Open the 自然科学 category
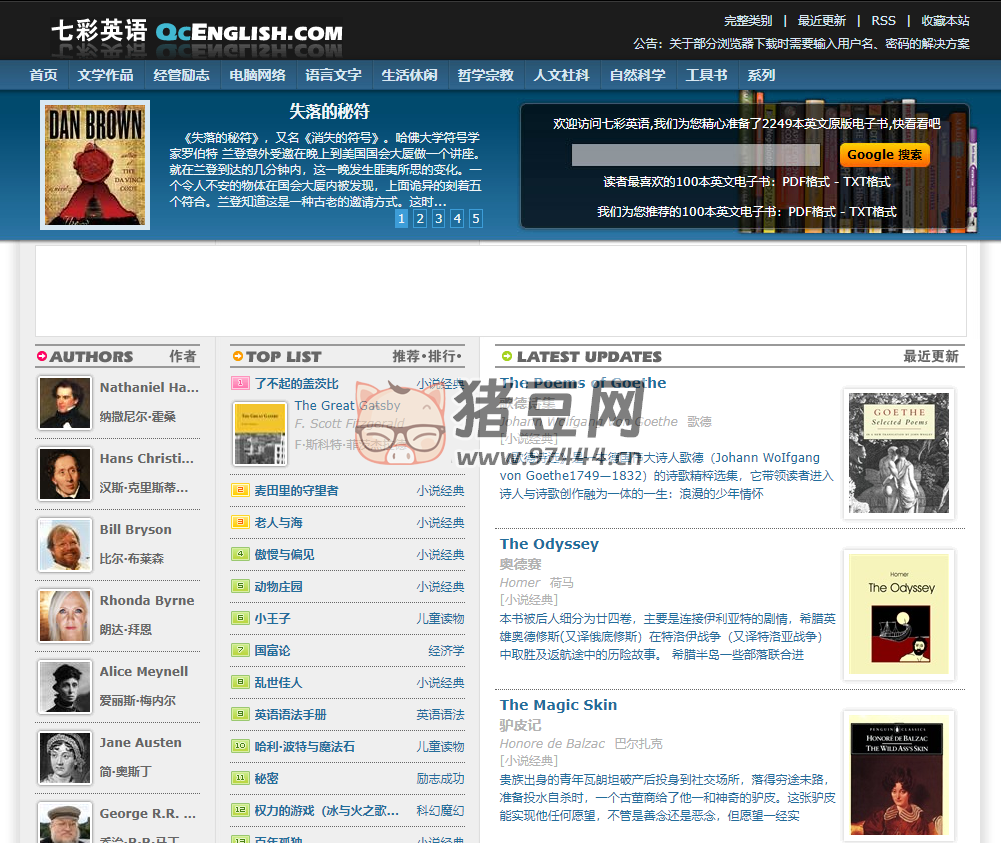1001x843 pixels. pyautogui.click(x=637, y=75)
